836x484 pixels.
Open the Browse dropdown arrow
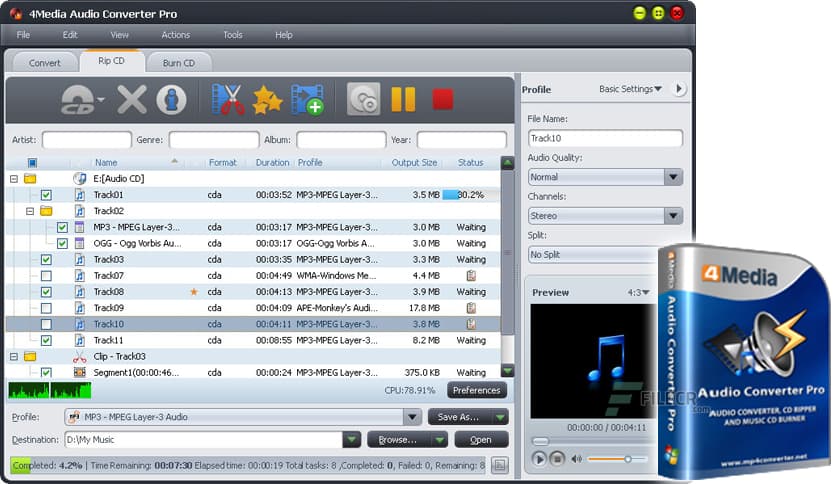point(440,440)
